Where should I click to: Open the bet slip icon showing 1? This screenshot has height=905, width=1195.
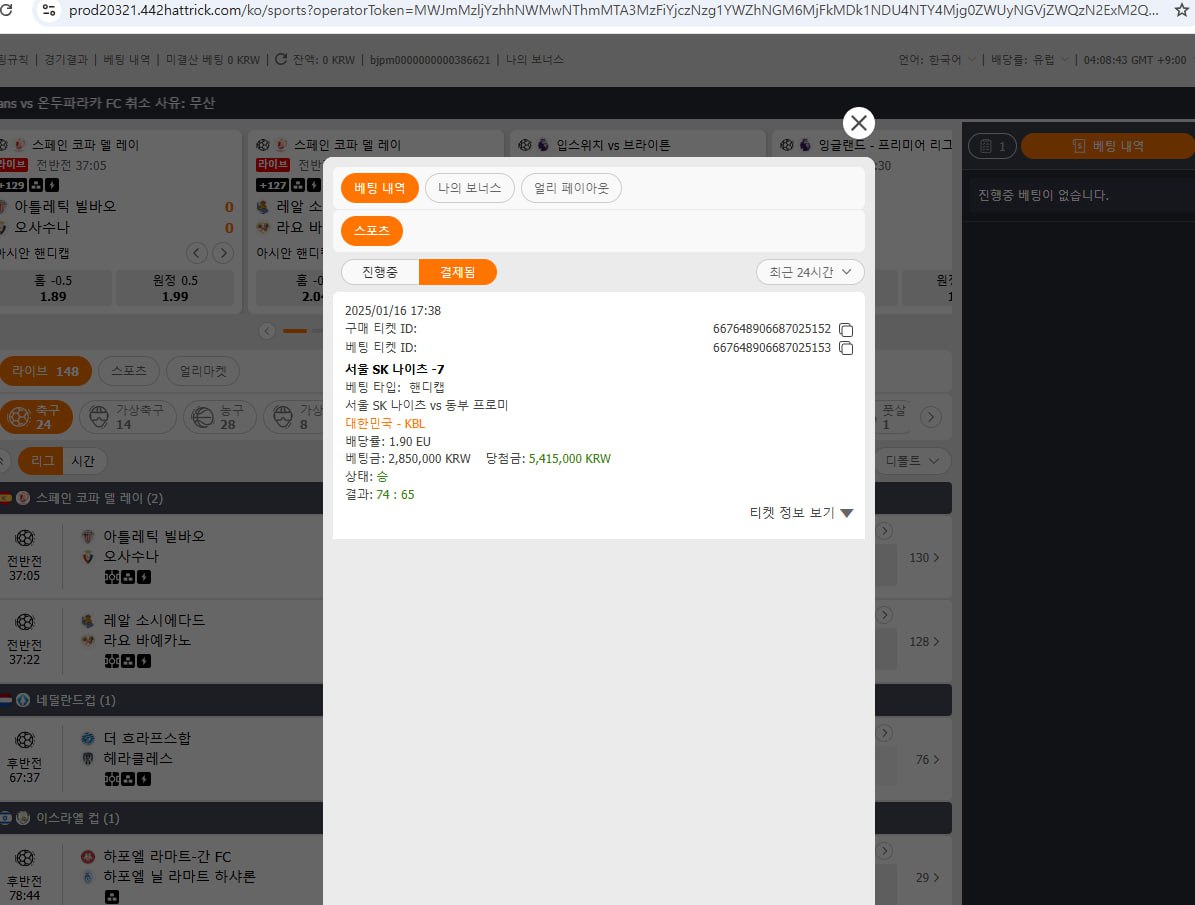pyautogui.click(x=992, y=146)
